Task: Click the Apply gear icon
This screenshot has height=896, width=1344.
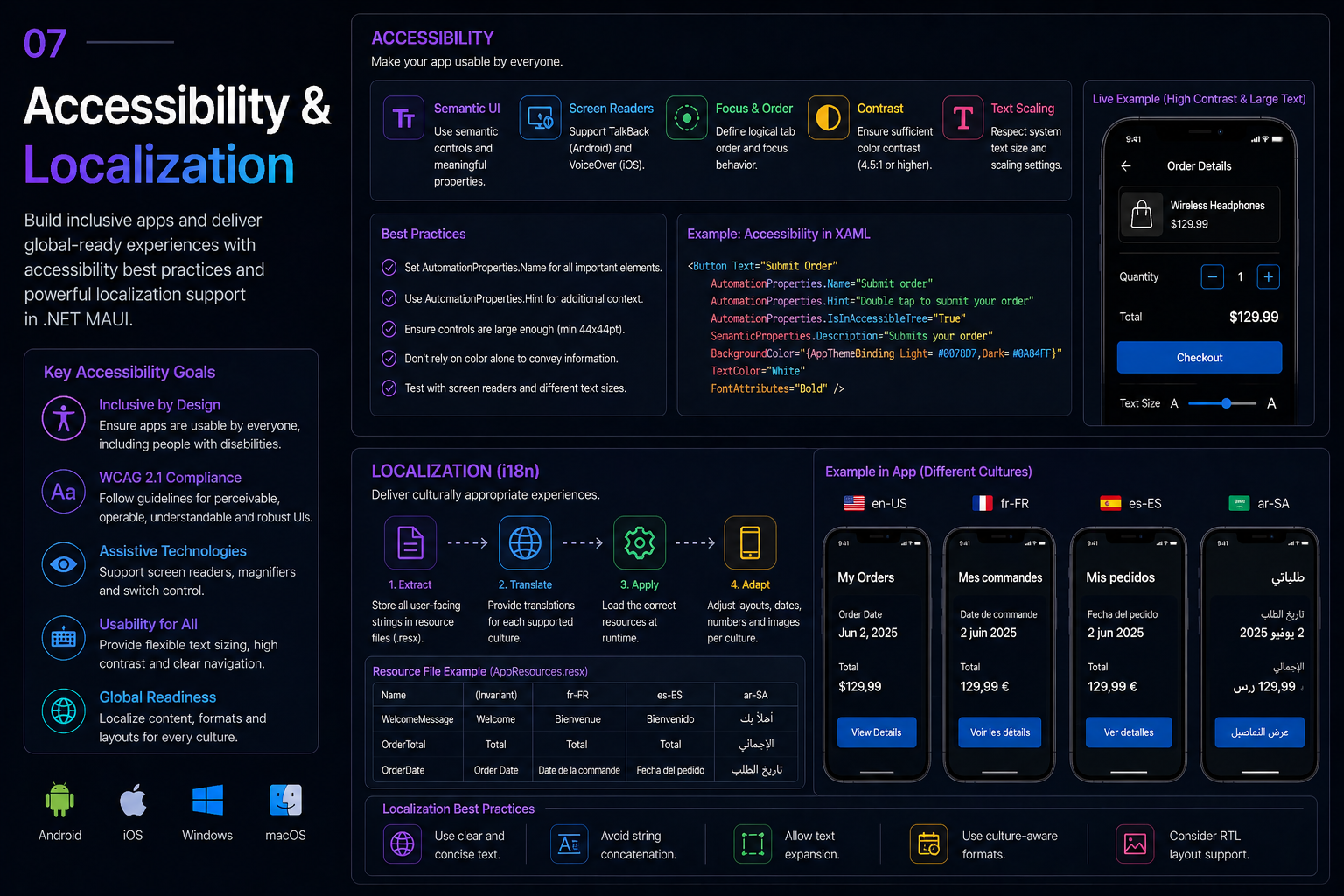Action: click(x=640, y=542)
